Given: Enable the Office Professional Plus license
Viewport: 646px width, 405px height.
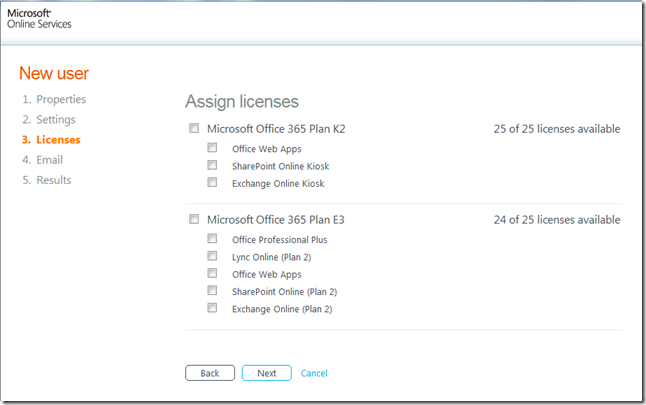Looking at the screenshot, I should tap(212, 239).
